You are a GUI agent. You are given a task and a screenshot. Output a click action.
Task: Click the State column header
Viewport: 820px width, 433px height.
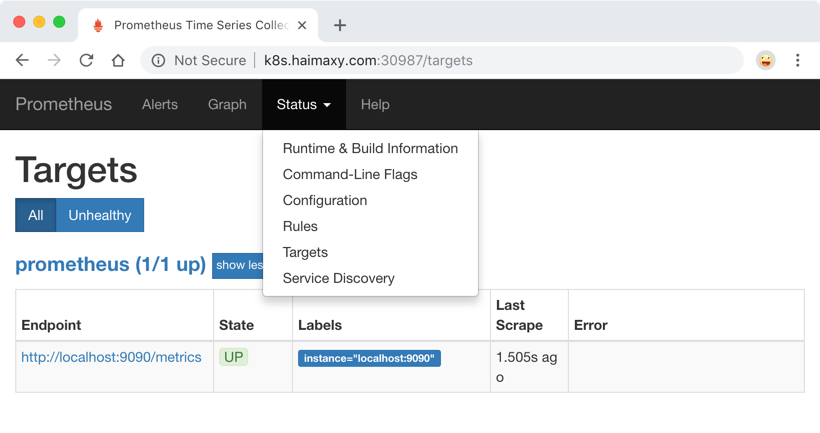[x=236, y=325]
